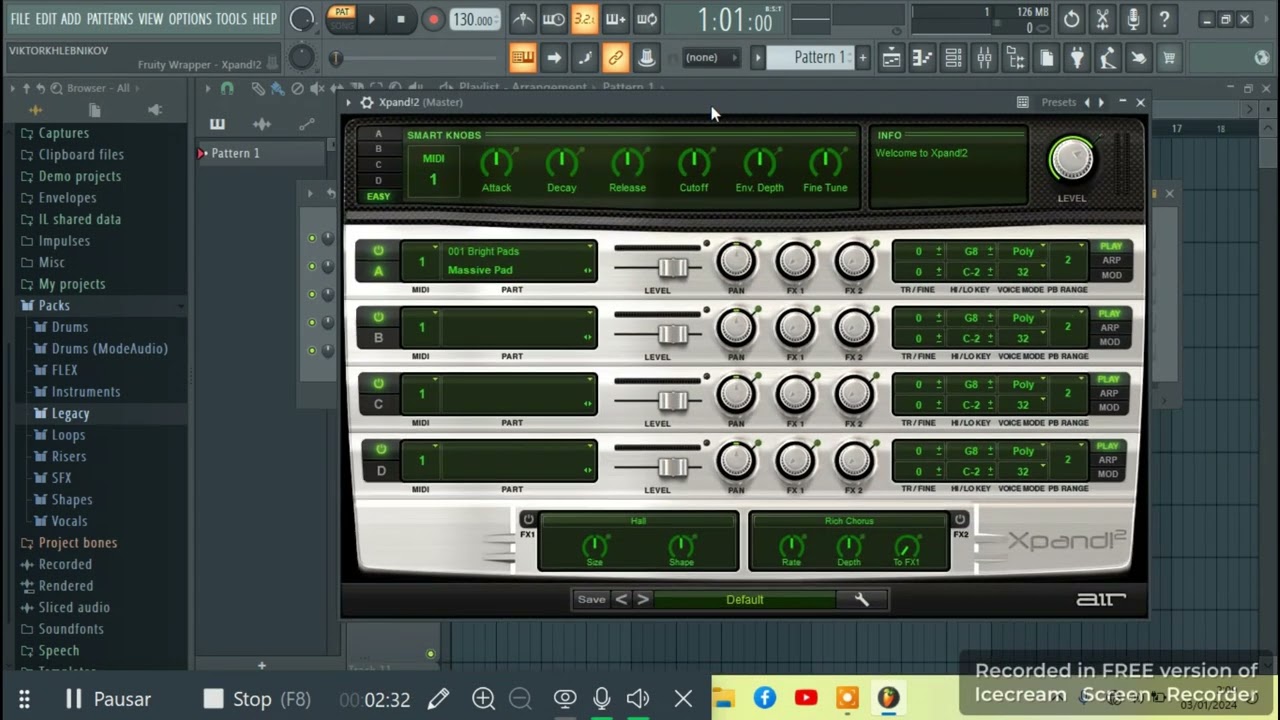Open the mixer view icon

(984, 58)
